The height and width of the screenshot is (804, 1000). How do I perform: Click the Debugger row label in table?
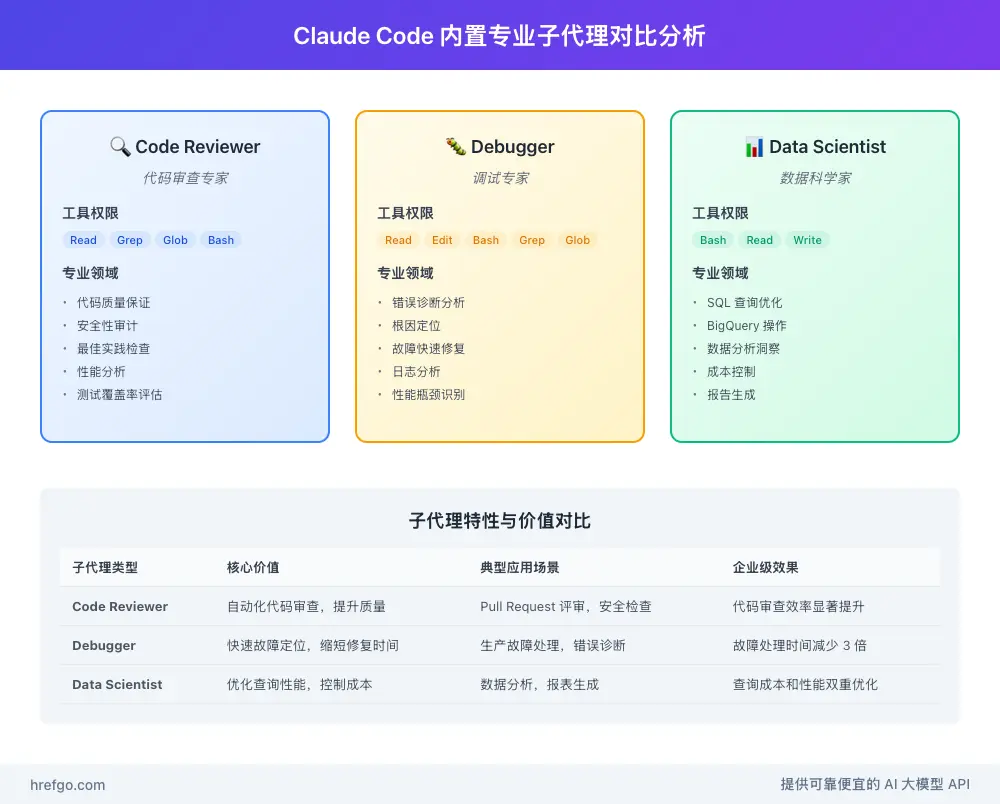point(104,645)
